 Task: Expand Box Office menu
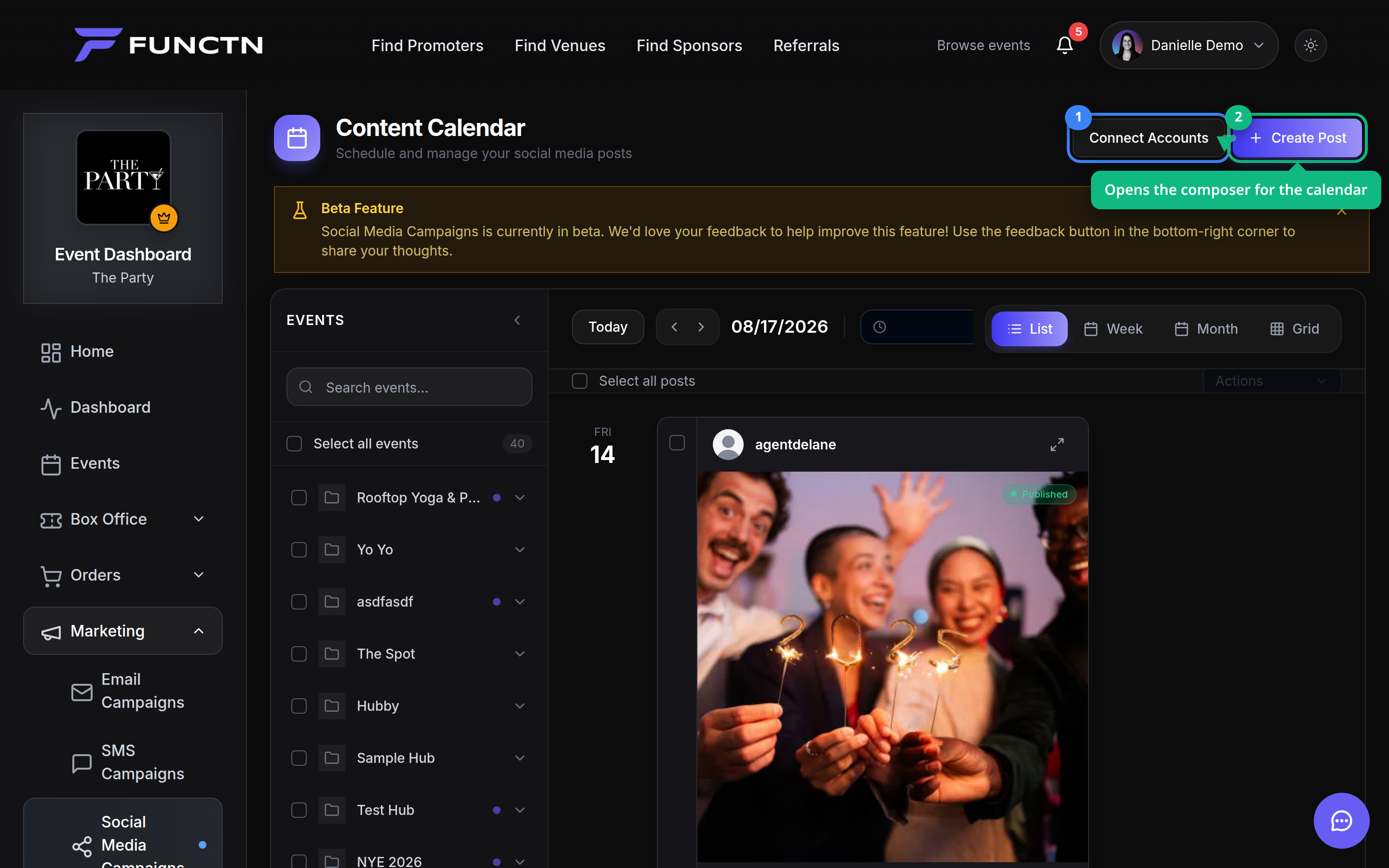(x=199, y=519)
